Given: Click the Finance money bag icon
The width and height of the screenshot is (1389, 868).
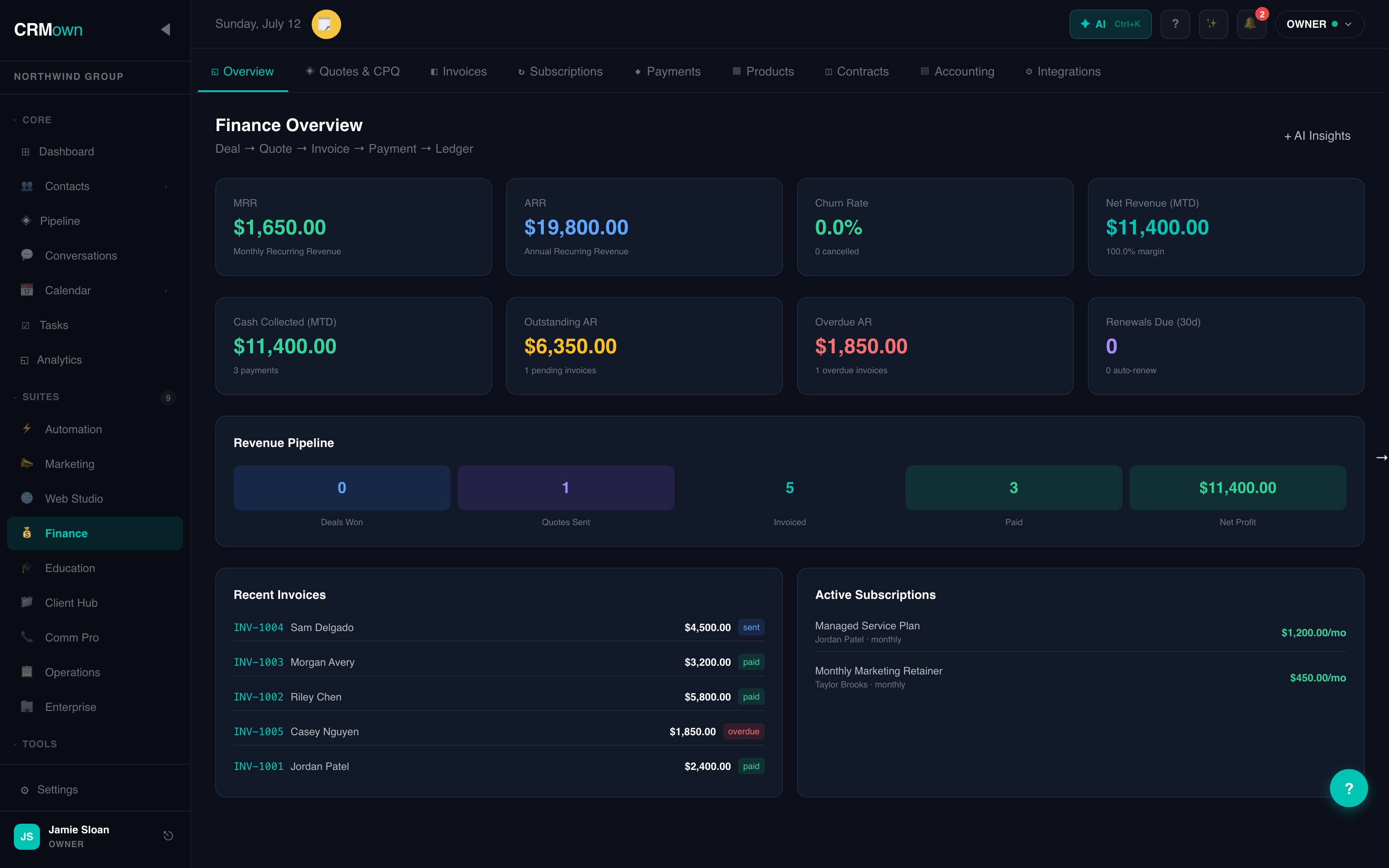Looking at the screenshot, I should click(x=27, y=533).
